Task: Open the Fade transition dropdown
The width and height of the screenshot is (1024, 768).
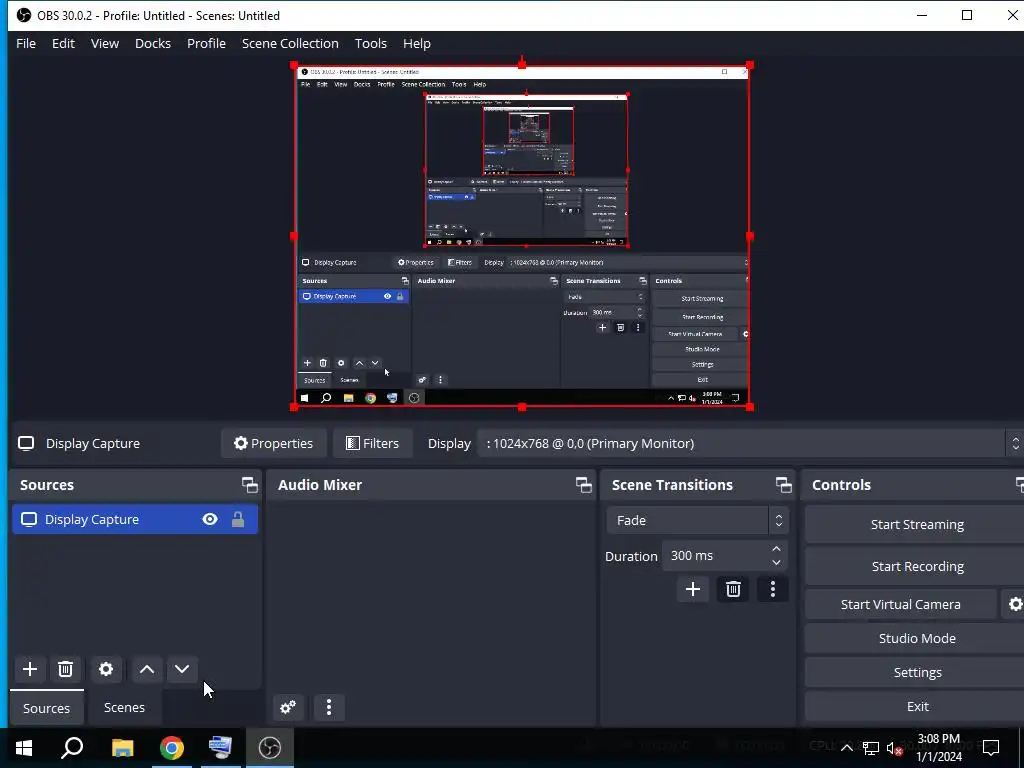Action: (697, 520)
